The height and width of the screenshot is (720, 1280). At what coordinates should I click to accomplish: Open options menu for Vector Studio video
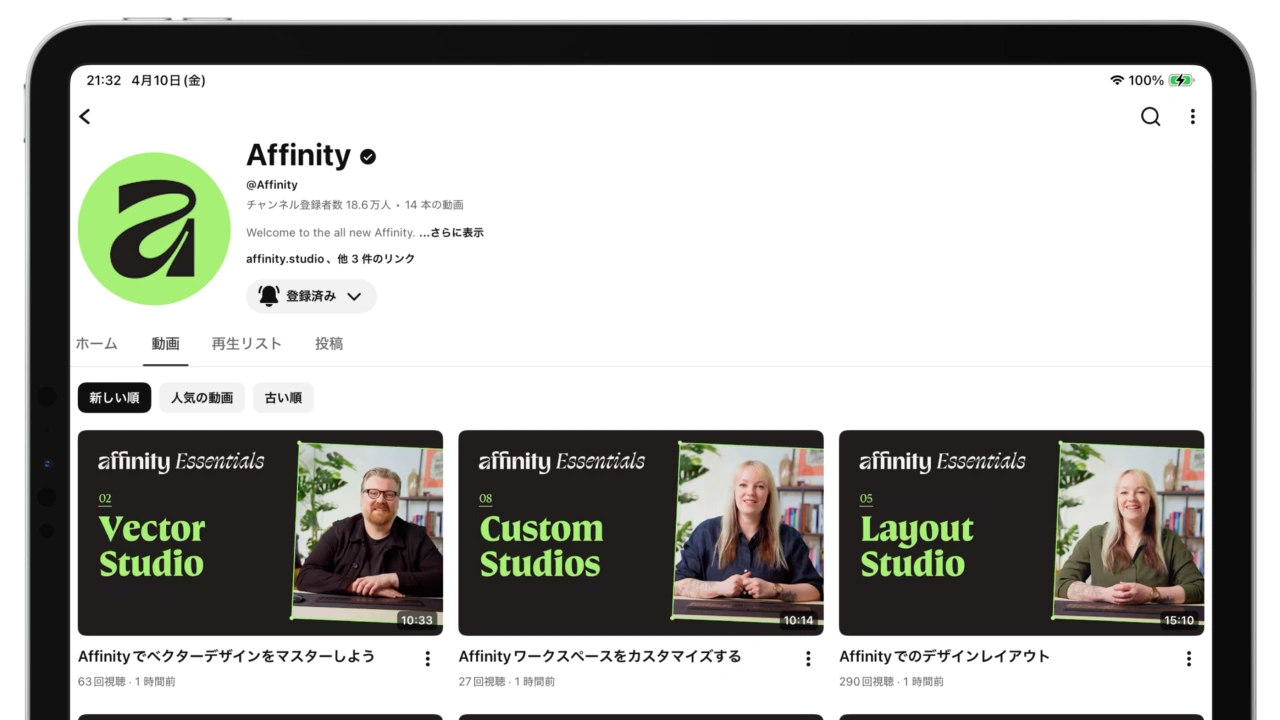[x=427, y=658]
